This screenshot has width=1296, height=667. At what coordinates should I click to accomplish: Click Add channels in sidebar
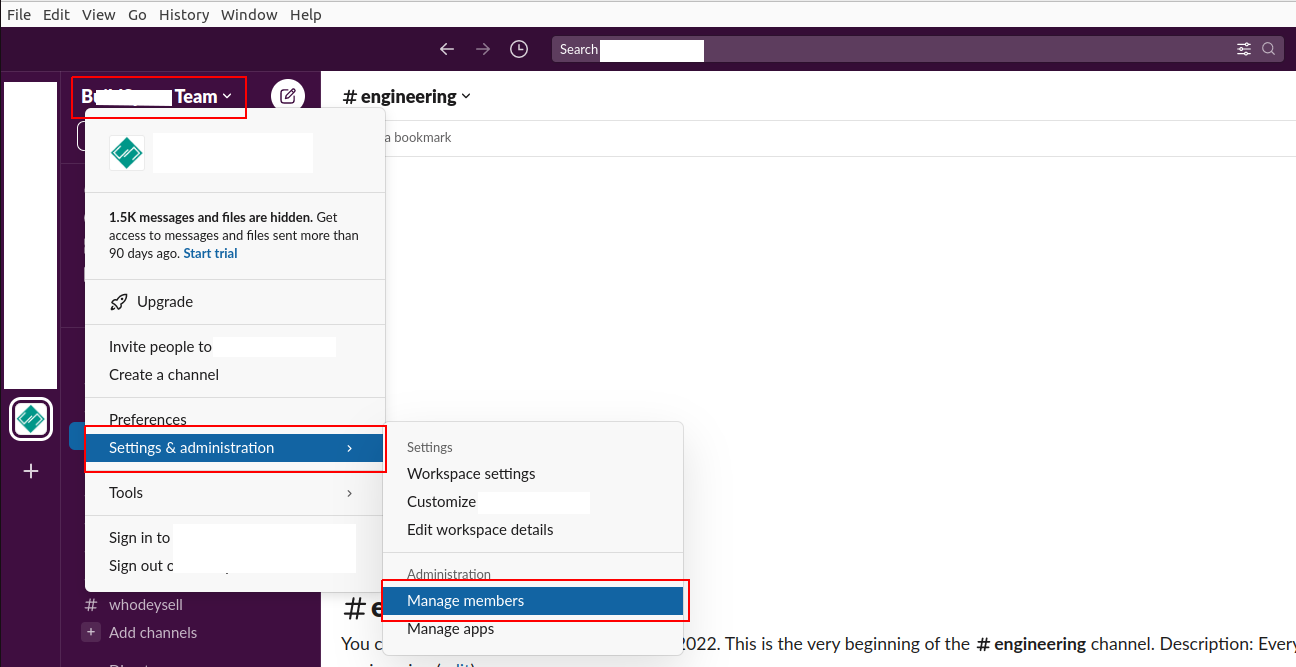pyautogui.click(x=153, y=632)
